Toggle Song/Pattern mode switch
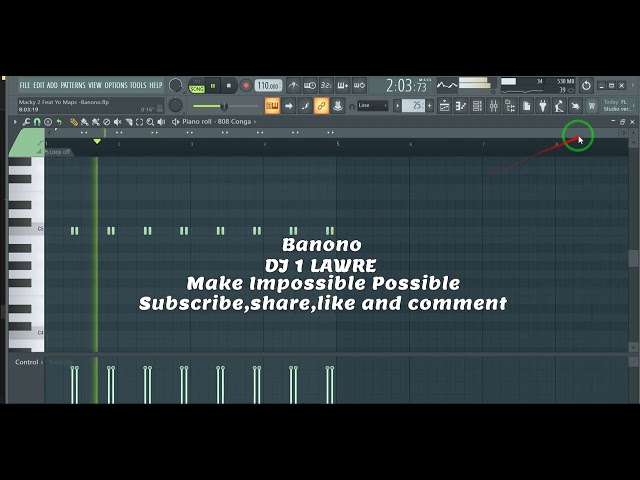 (197, 86)
